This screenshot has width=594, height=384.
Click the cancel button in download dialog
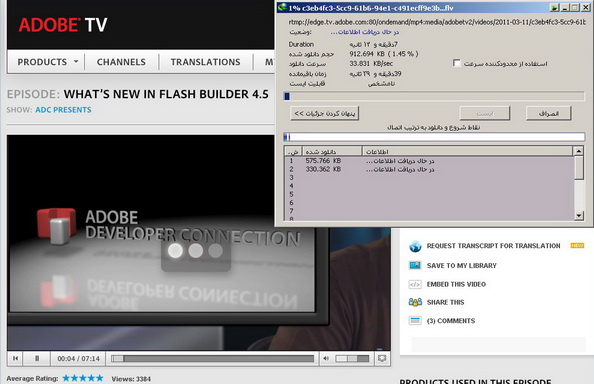(x=549, y=113)
